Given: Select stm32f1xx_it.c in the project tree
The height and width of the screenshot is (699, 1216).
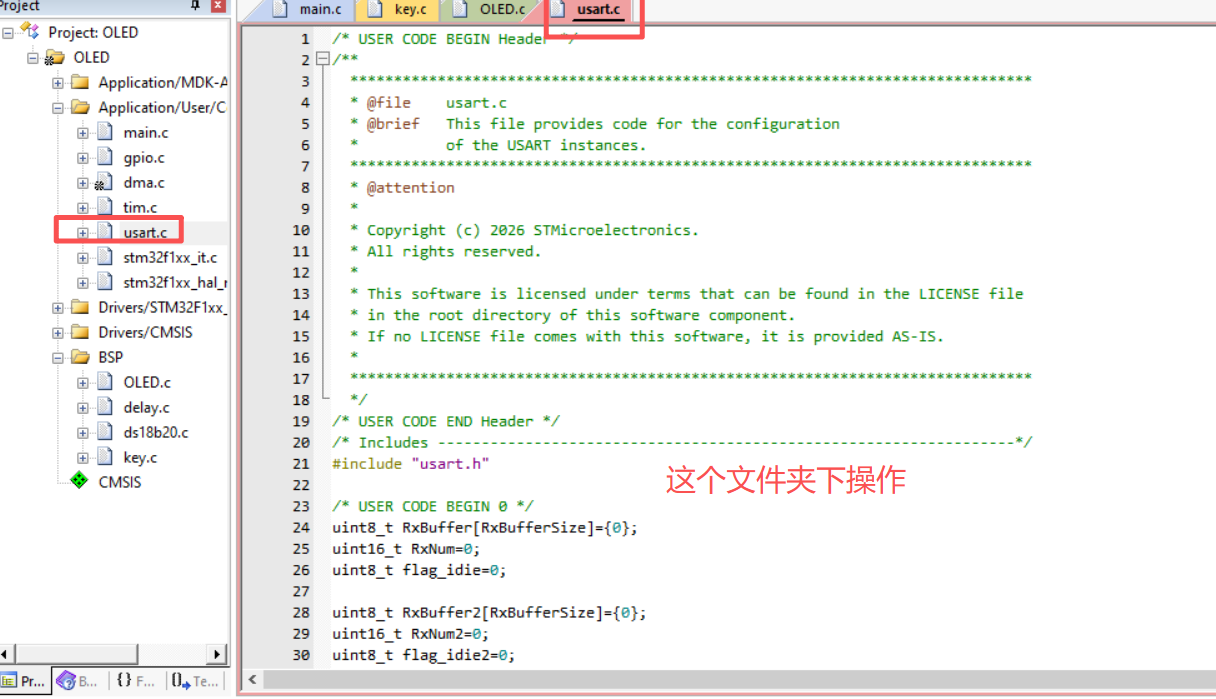Looking at the screenshot, I should [x=169, y=257].
